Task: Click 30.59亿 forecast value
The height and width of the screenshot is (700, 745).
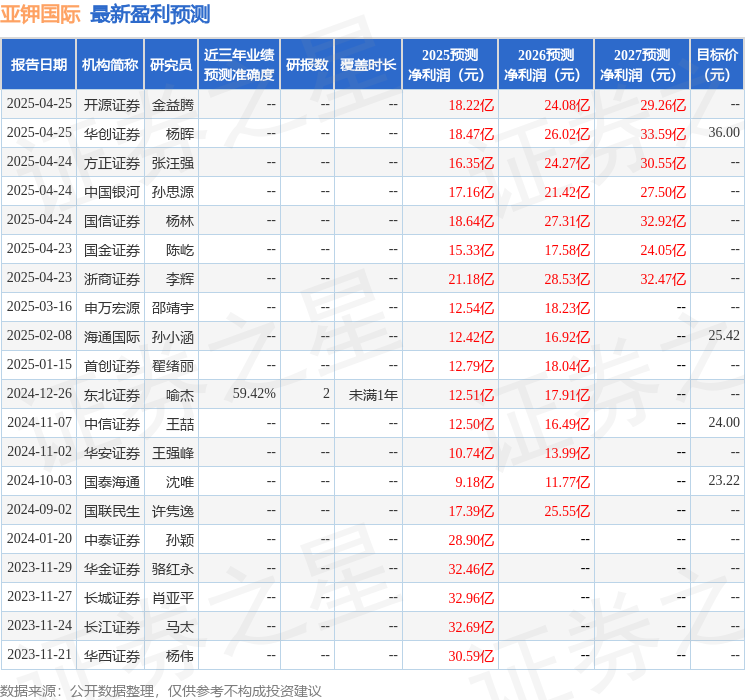Action: tap(471, 655)
